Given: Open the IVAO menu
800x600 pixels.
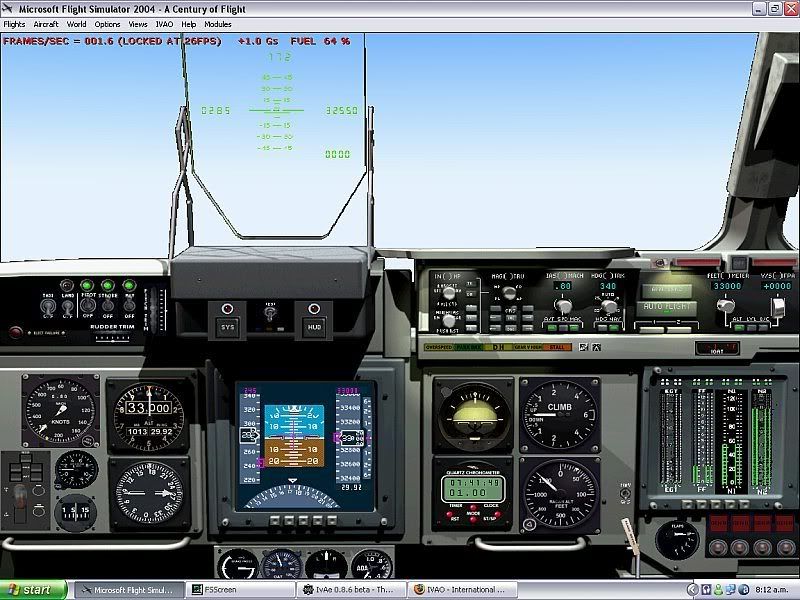Looking at the screenshot, I should (x=164, y=24).
